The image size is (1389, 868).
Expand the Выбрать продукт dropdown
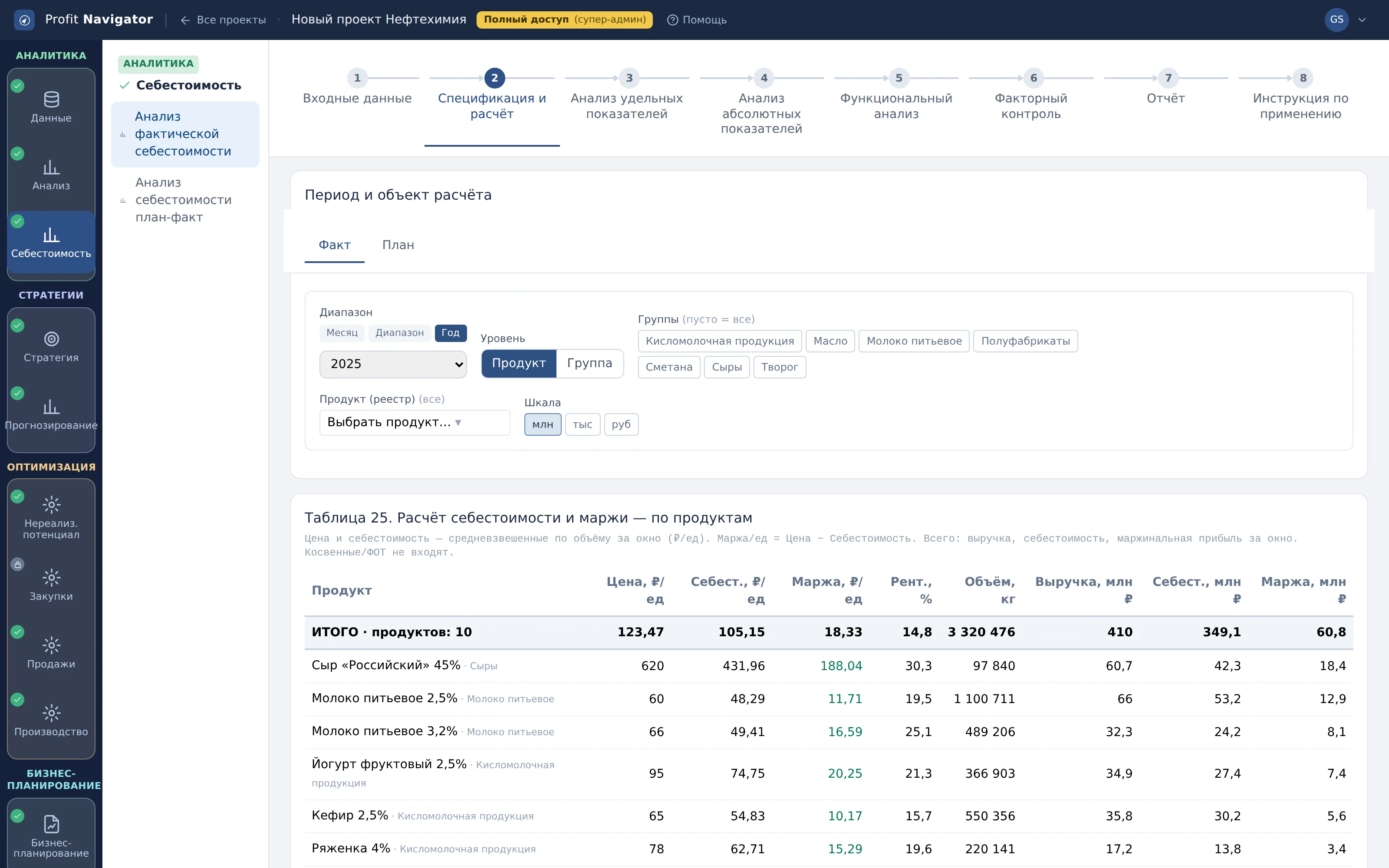pyautogui.click(x=415, y=423)
